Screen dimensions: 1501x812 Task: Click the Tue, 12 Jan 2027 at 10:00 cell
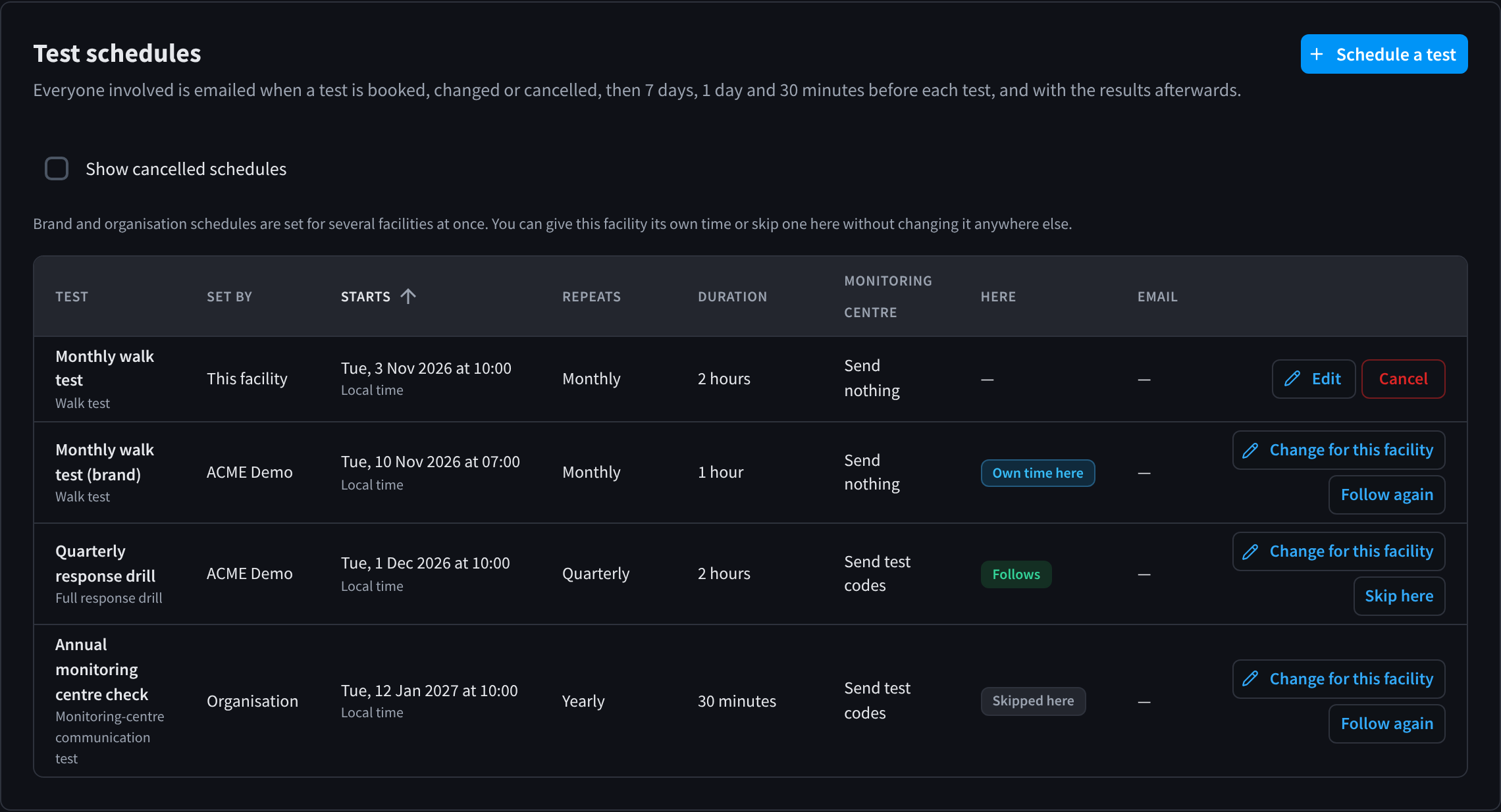[x=429, y=691]
